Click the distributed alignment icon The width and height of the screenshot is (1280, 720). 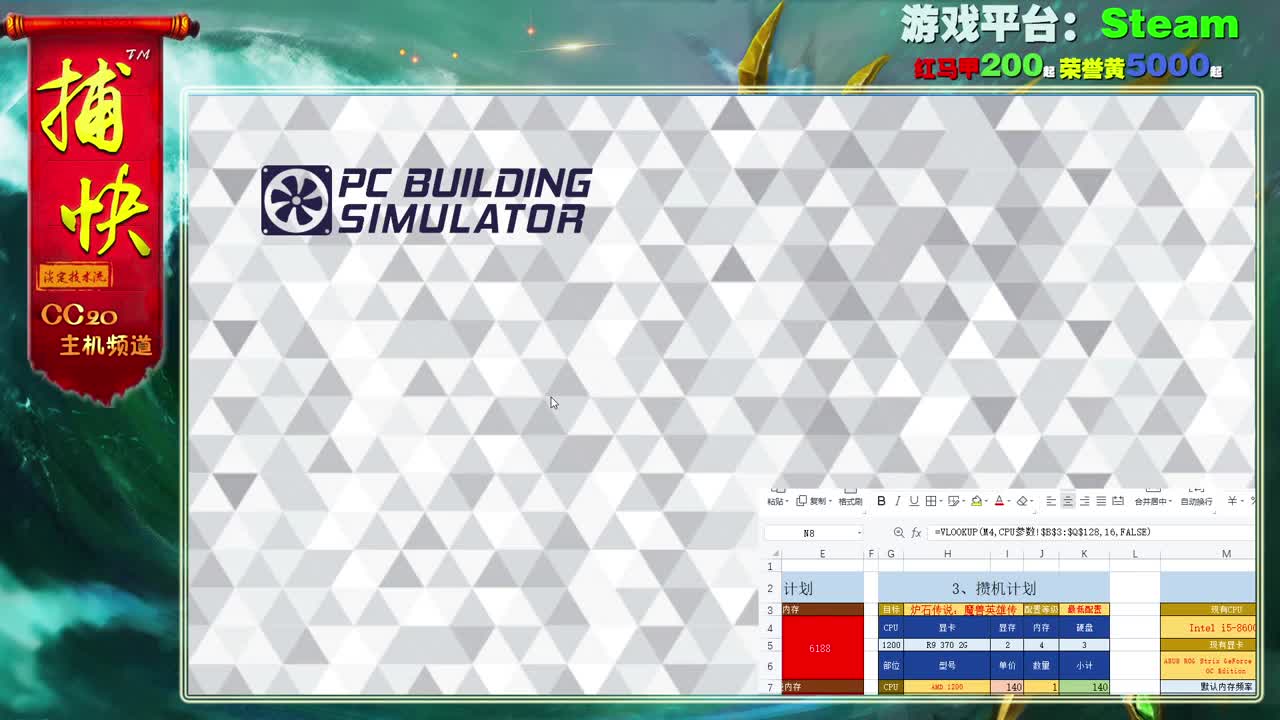[x=1118, y=501]
